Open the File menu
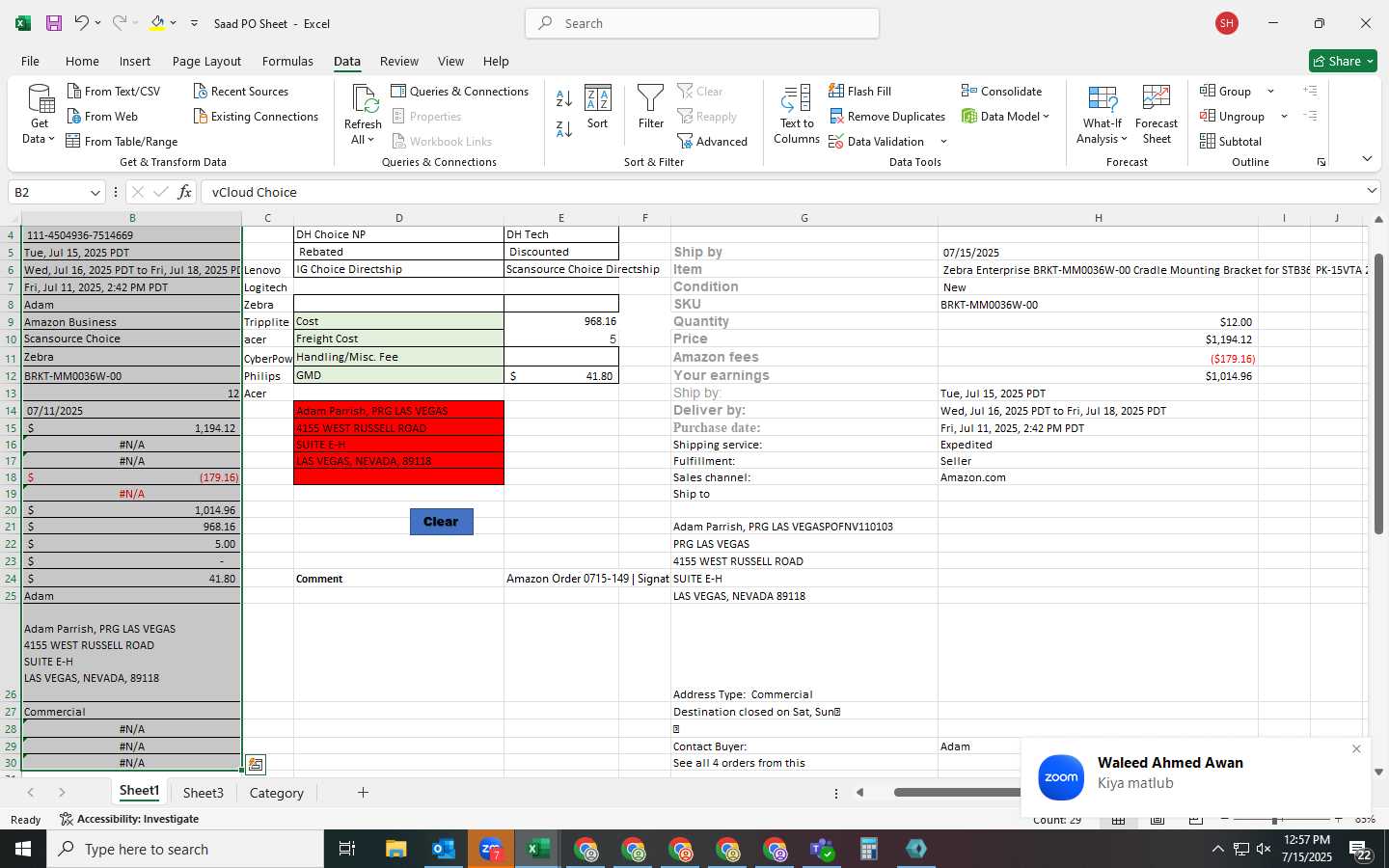 [x=30, y=61]
